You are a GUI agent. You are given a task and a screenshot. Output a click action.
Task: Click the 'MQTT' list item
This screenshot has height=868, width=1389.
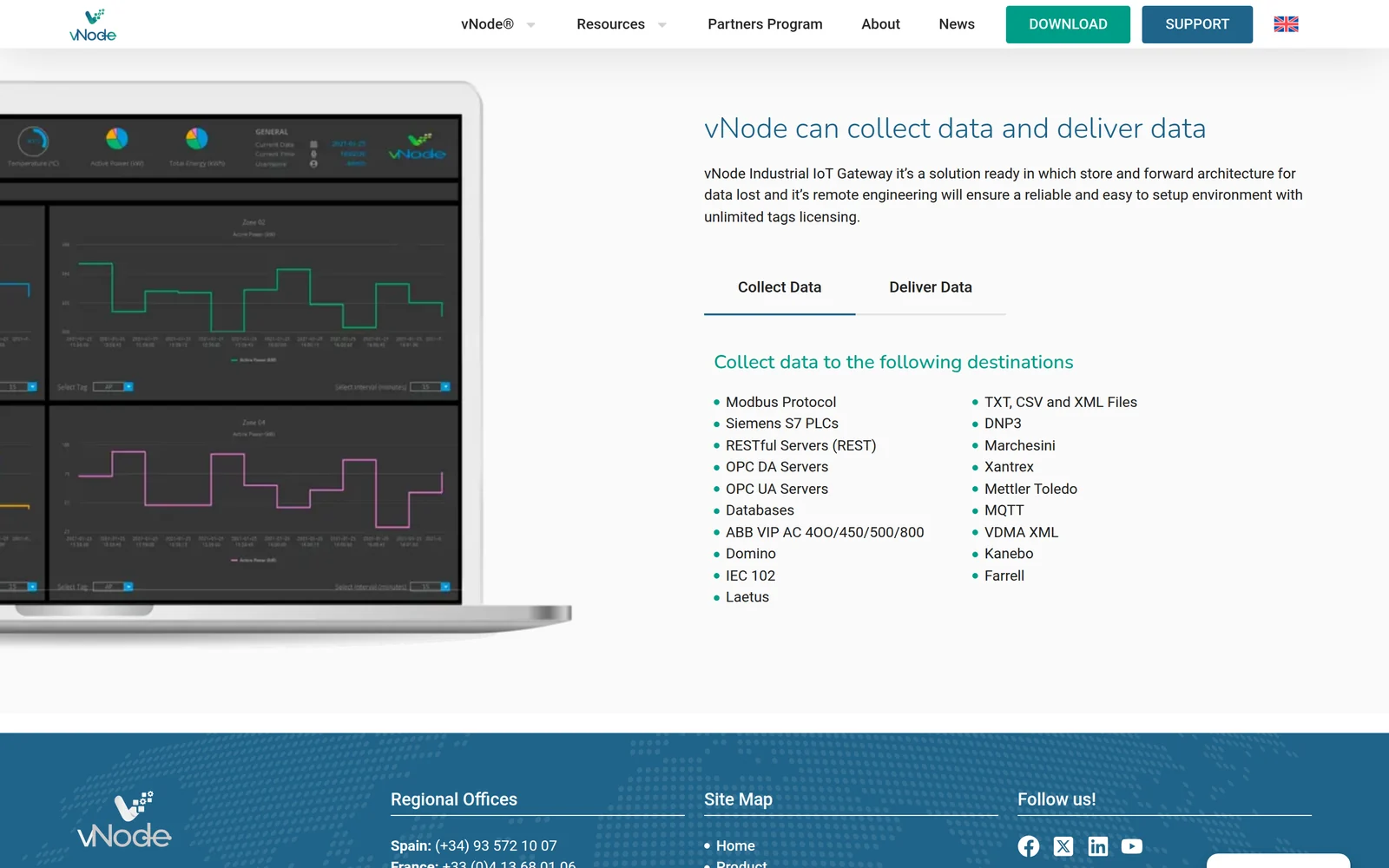click(1004, 510)
